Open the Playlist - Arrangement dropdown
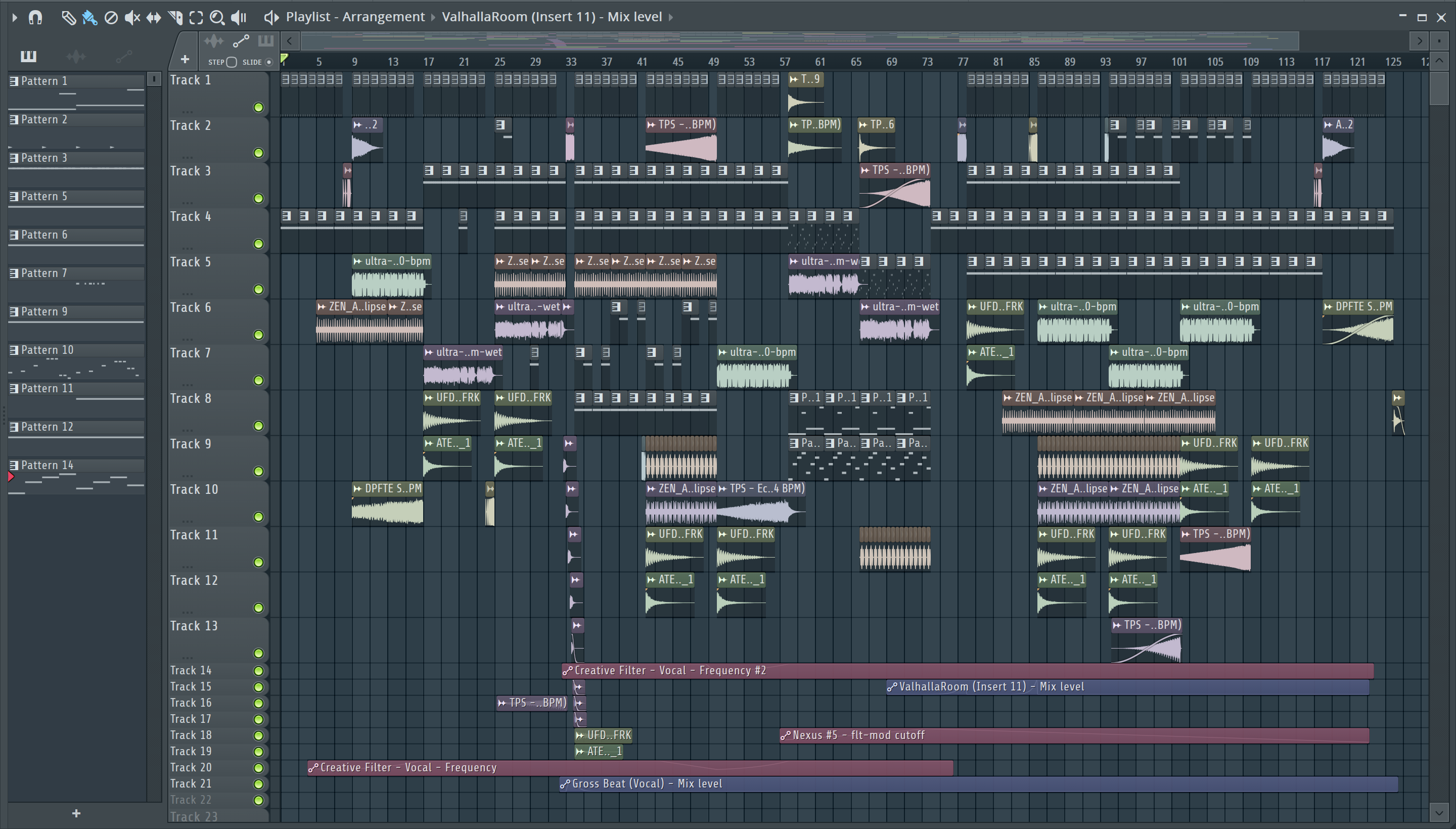The width and height of the screenshot is (1456, 829). (355, 17)
